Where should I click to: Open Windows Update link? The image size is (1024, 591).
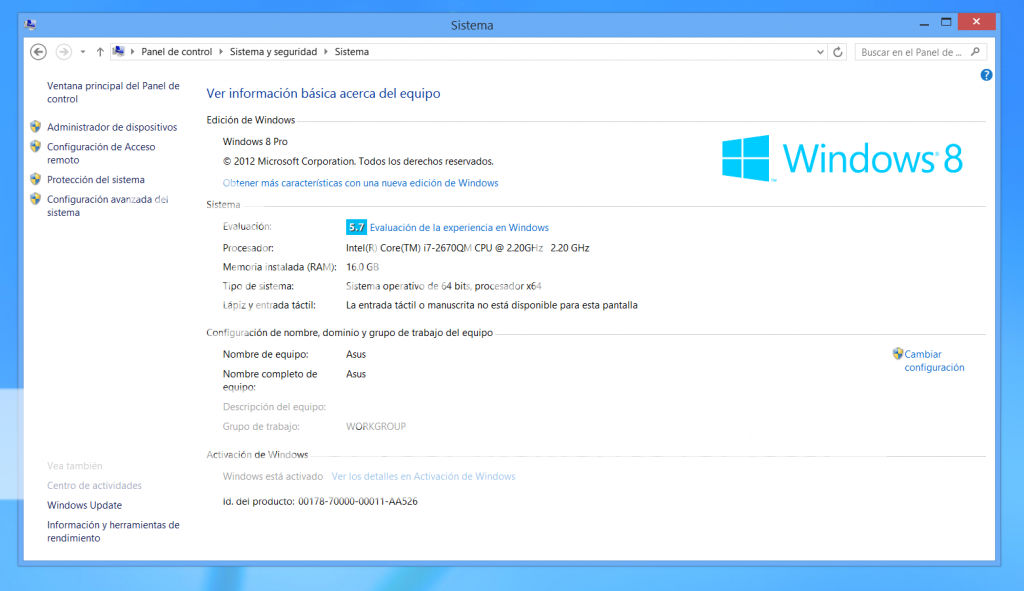click(84, 505)
